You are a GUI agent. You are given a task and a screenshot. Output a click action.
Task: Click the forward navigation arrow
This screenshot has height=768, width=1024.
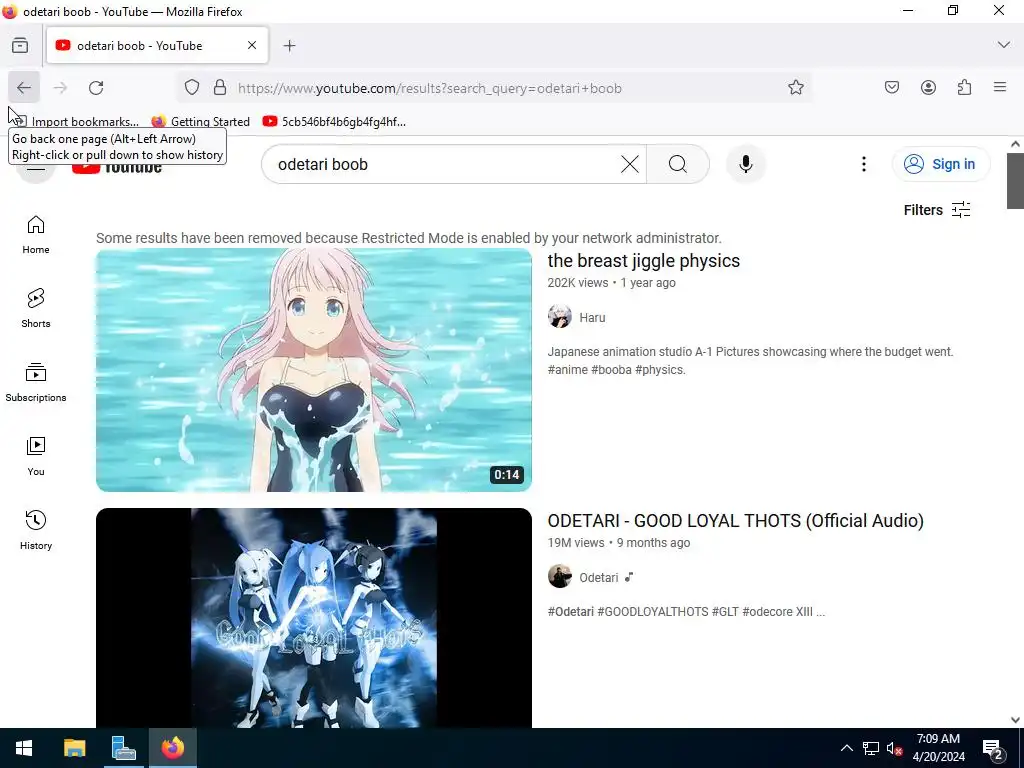pyautogui.click(x=60, y=88)
